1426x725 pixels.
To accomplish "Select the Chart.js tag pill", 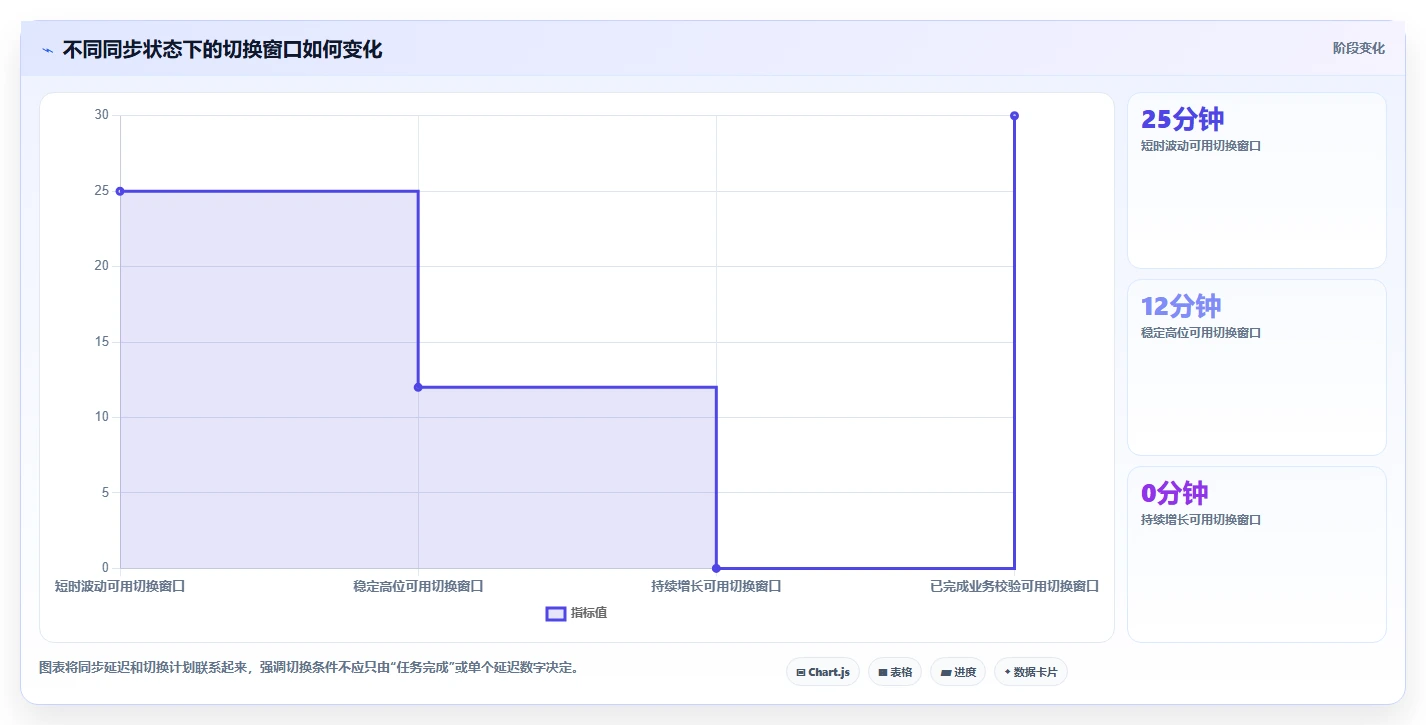I will [823, 672].
